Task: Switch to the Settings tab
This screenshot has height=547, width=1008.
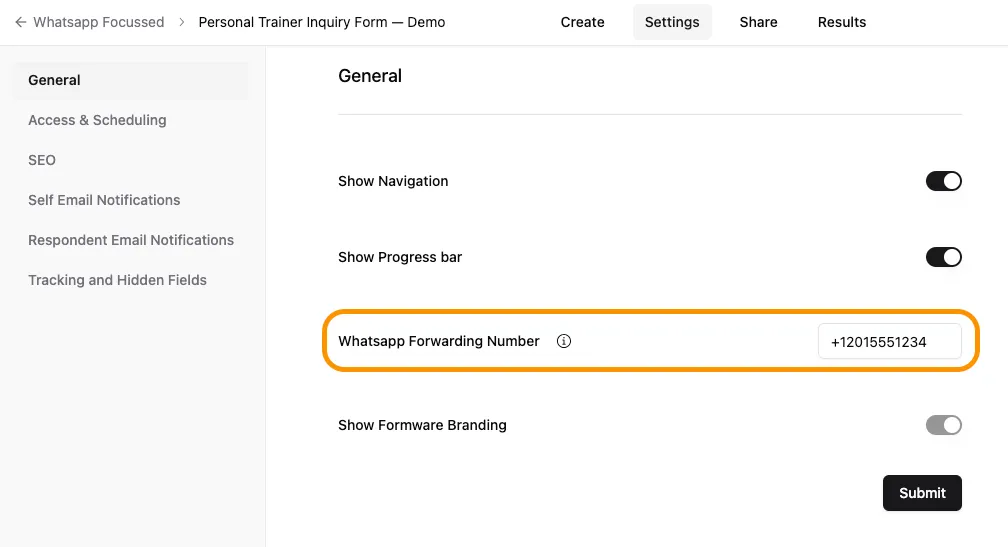Action: pos(672,22)
